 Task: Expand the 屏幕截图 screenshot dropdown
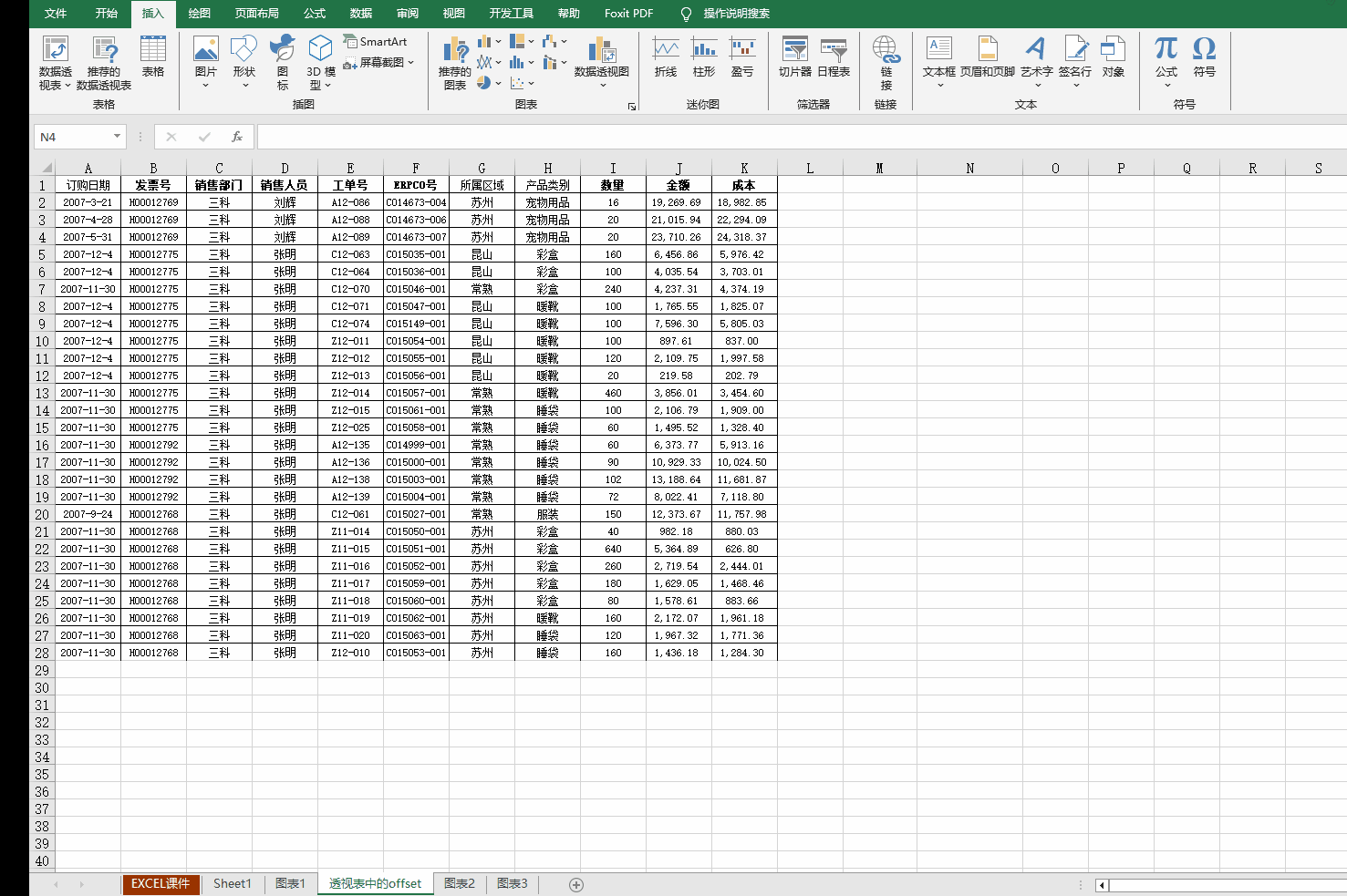click(411, 63)
